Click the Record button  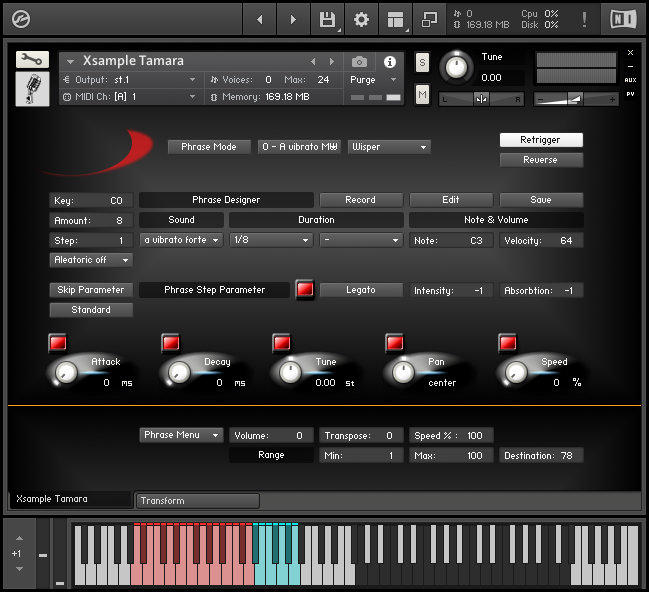[x=361, y=200]
